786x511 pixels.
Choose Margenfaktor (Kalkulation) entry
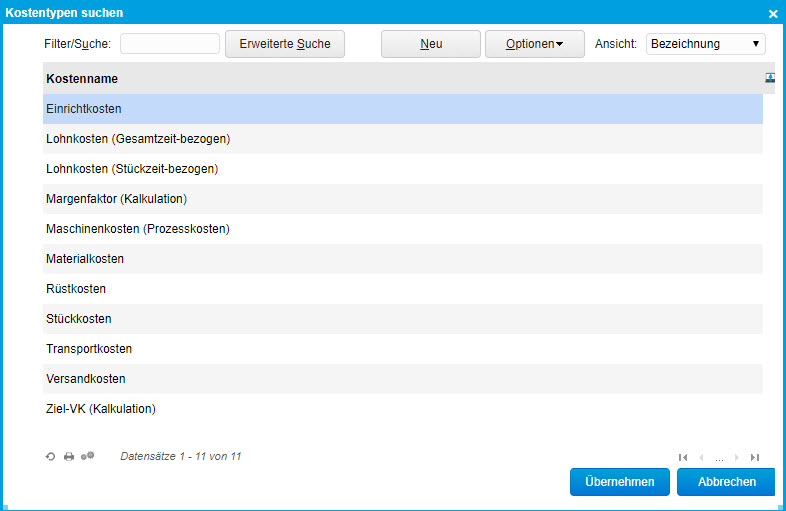(x=403, y=199)
